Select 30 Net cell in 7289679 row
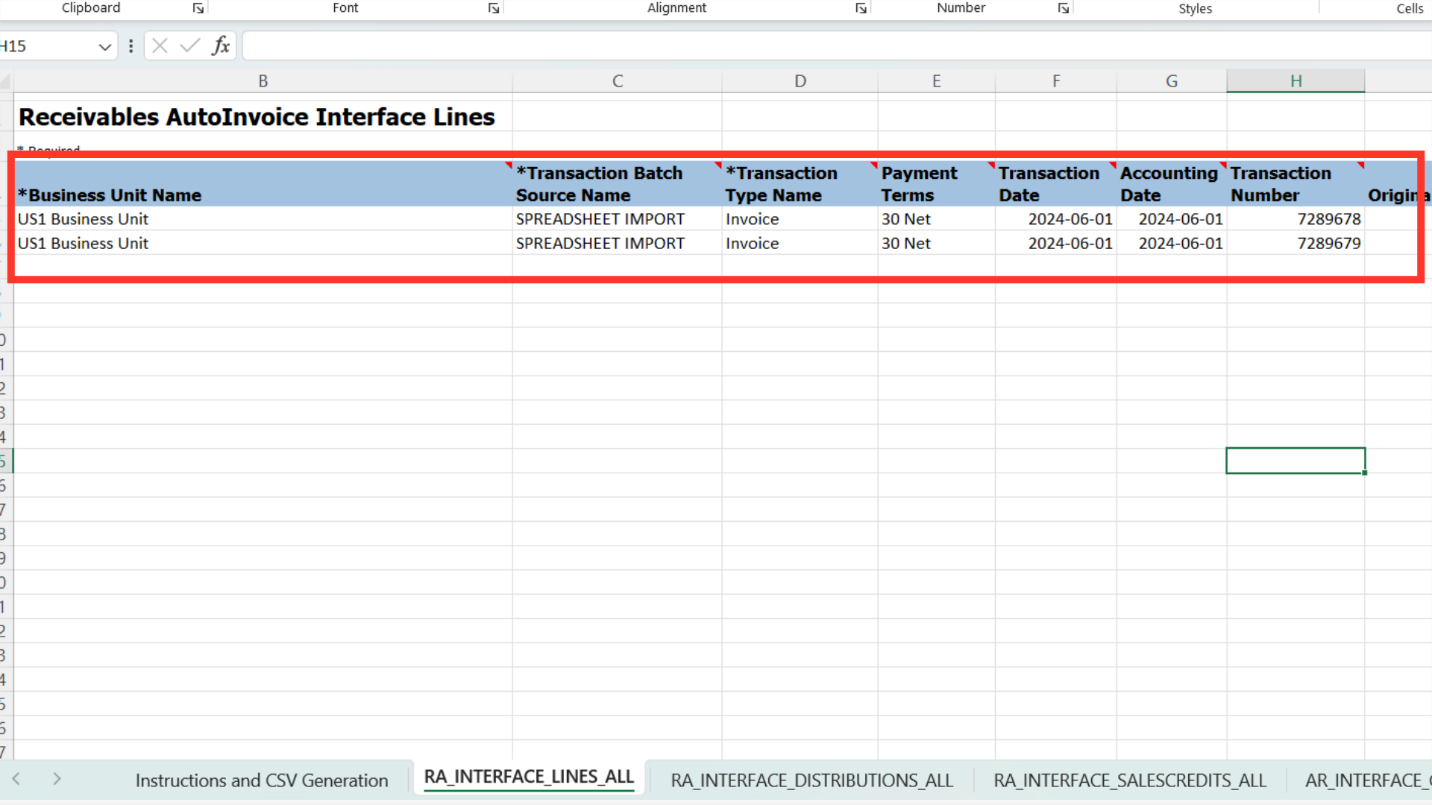This screenshot has height=805, width=1432. 936,243
